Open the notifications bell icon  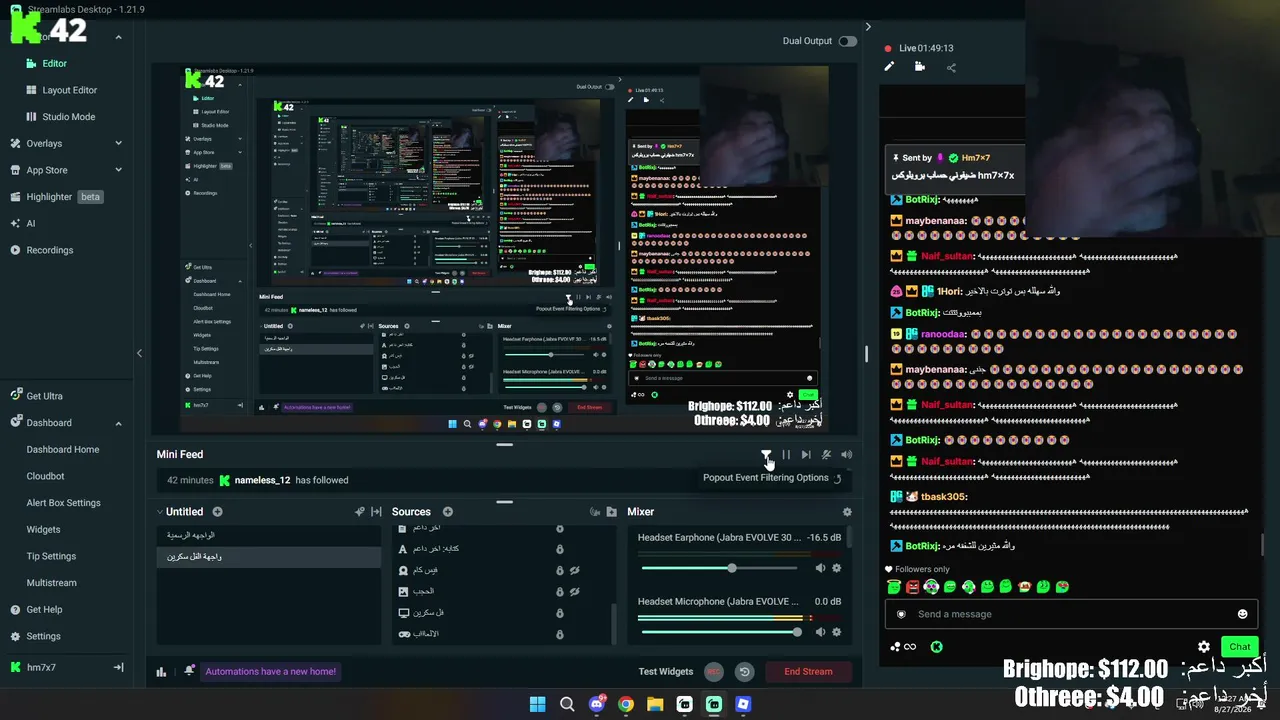(x=189, y=671)
